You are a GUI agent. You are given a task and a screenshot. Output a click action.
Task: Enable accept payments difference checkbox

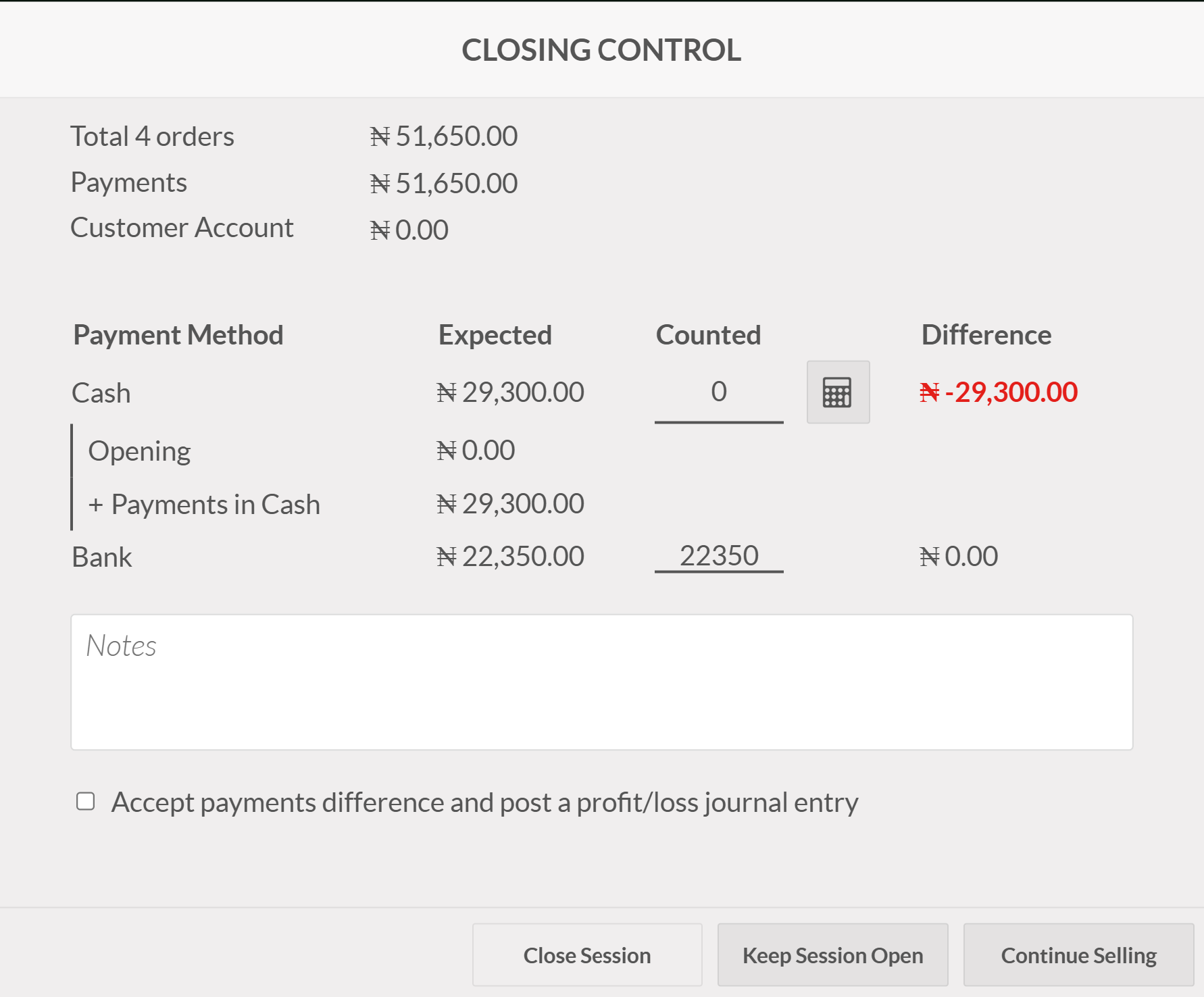click(86, 802)
